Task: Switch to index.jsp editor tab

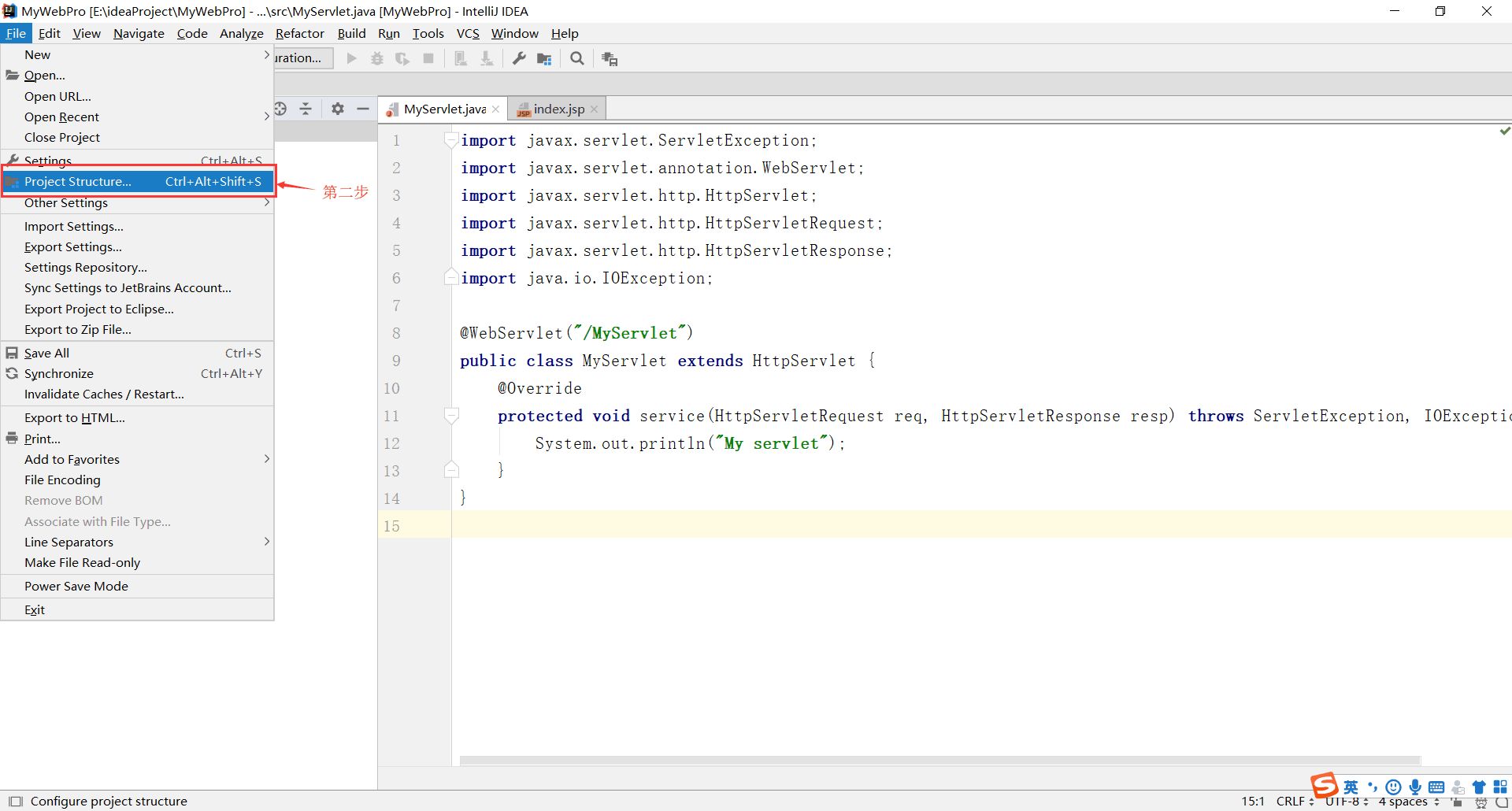Action: click(x=556, y=109)
